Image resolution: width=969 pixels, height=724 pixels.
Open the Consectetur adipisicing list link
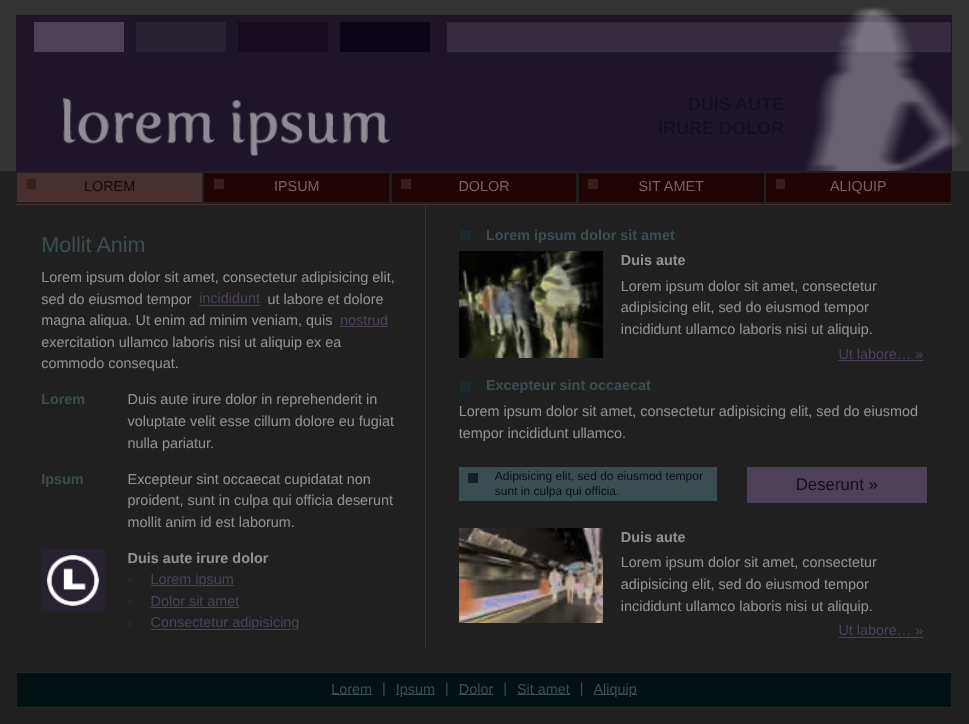pos(224,623)
